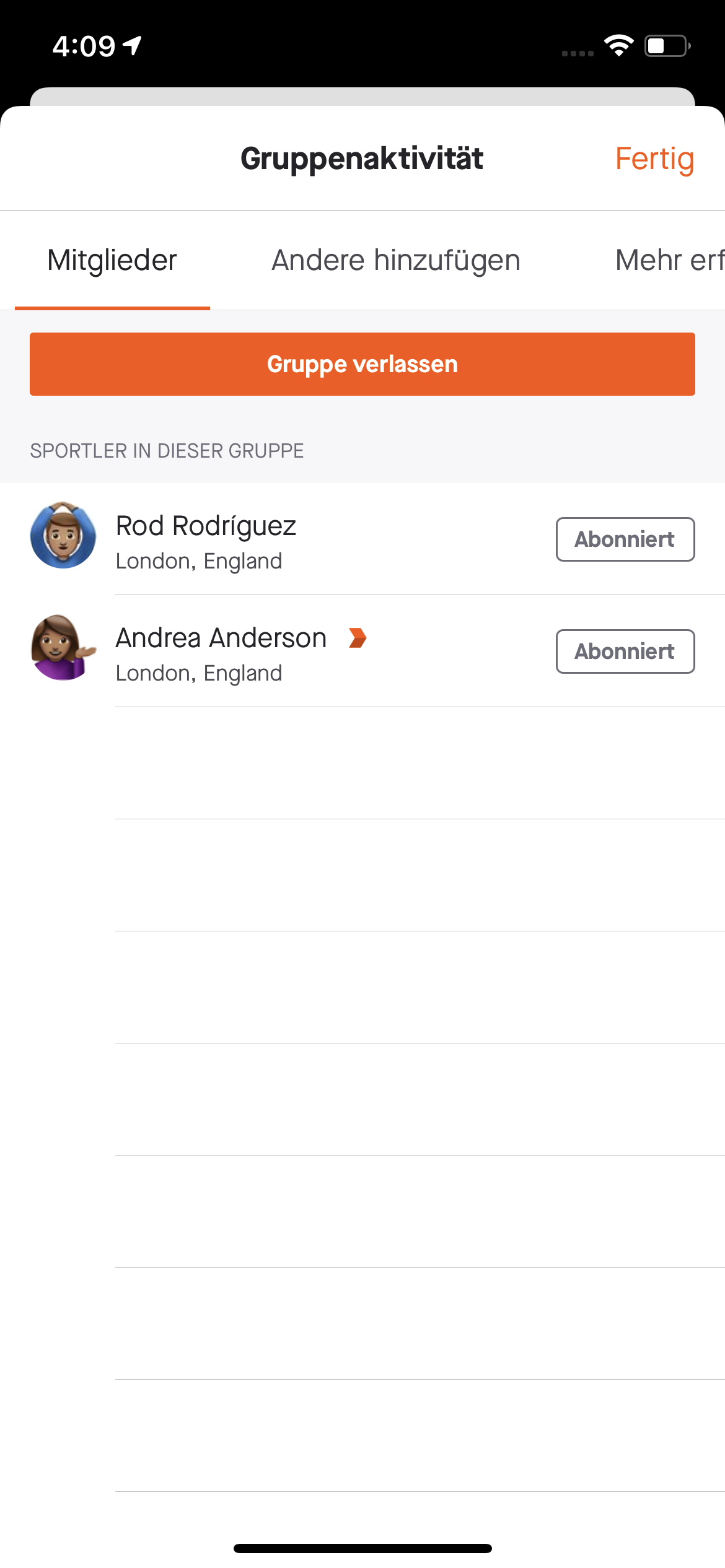Tap Andrea Anderson's profile avatar

coord(63,648)
